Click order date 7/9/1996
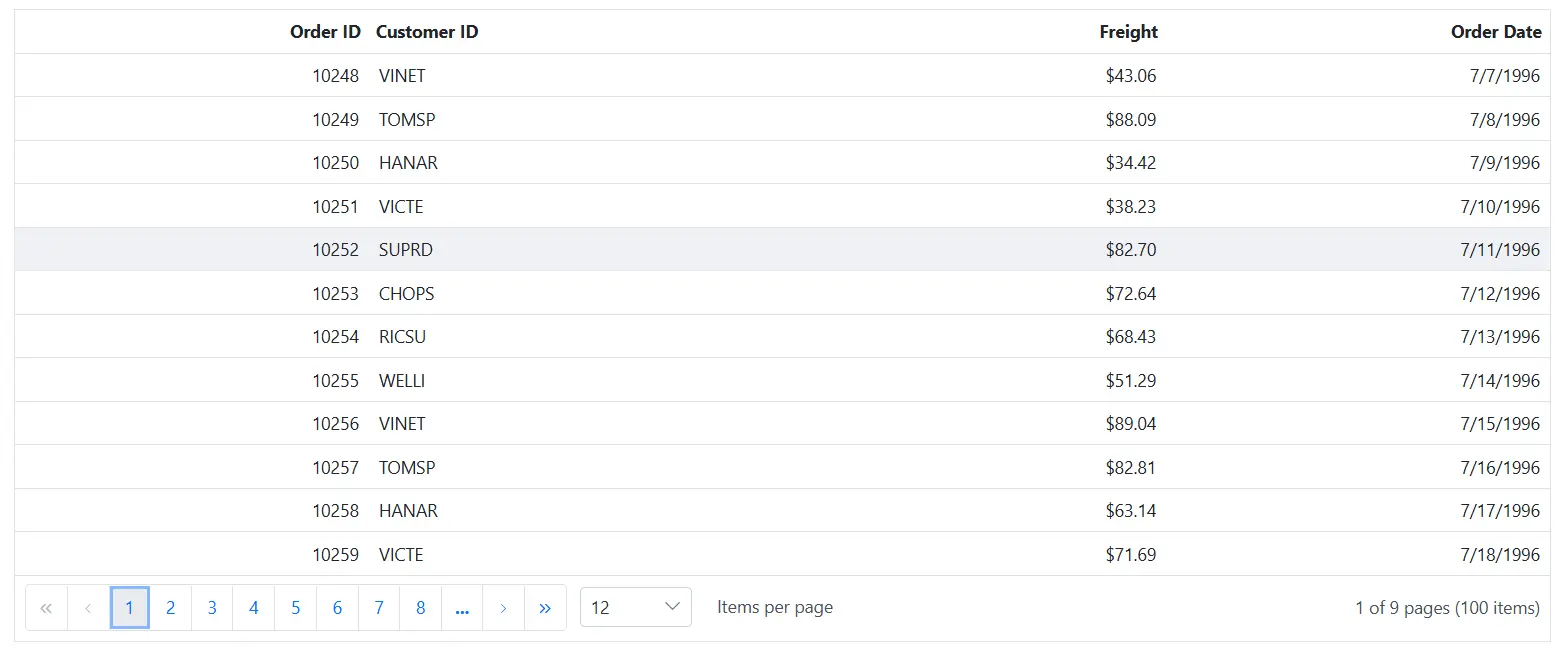 coord(1505,163)
